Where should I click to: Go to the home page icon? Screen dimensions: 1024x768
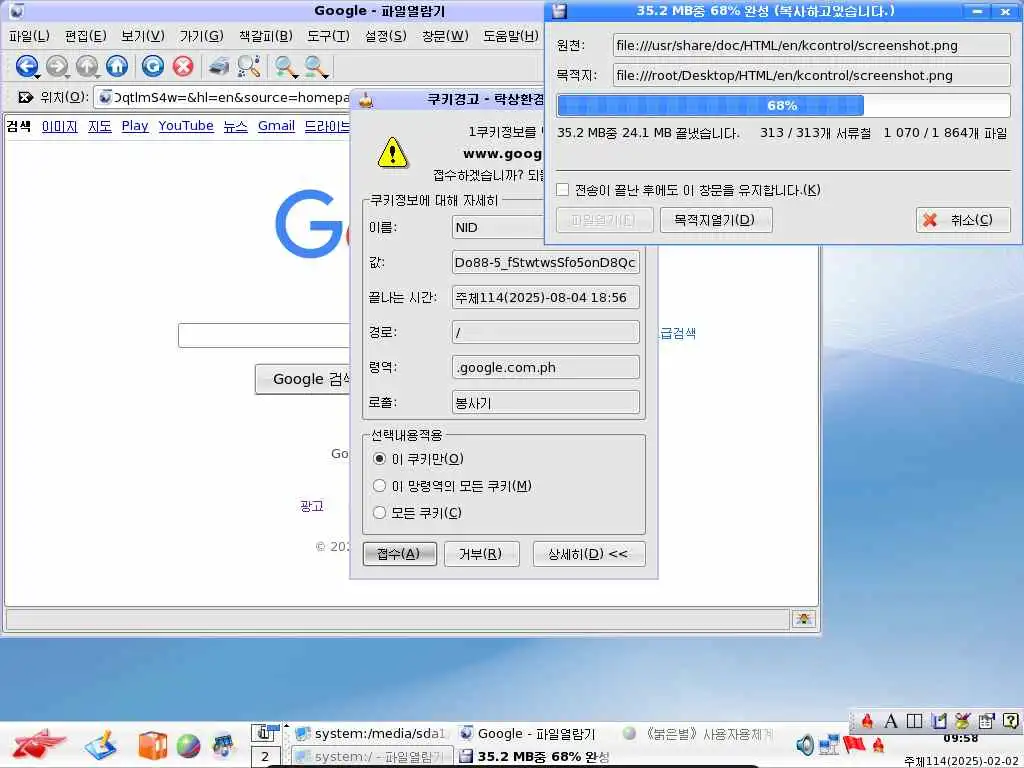[117, 65]
